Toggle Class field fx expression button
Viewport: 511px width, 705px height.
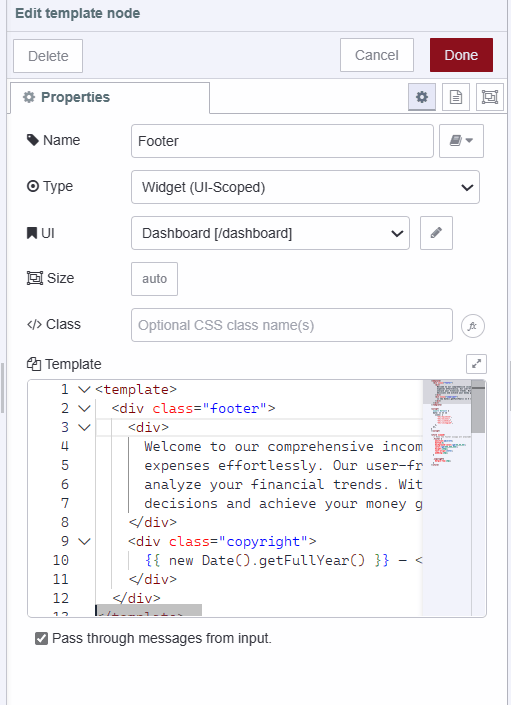(x=472, y=326)
